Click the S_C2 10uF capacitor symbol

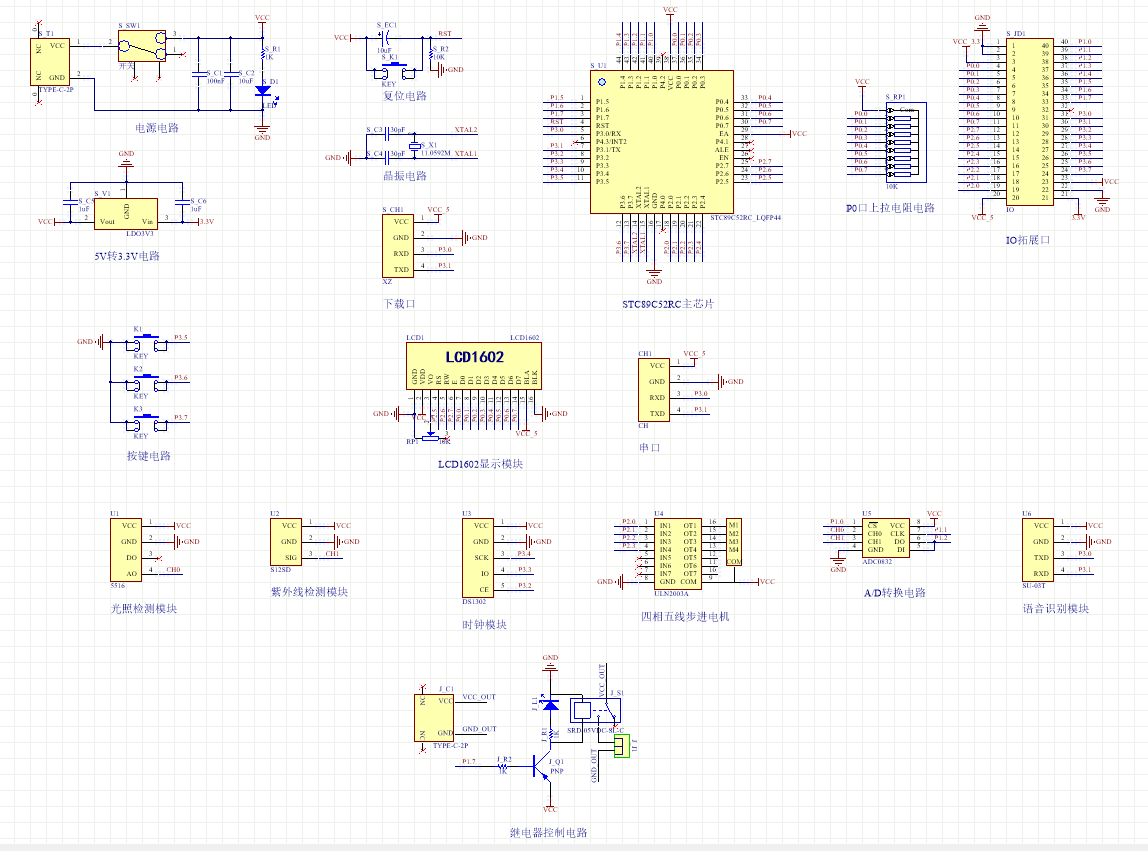(x=231, y=74)
